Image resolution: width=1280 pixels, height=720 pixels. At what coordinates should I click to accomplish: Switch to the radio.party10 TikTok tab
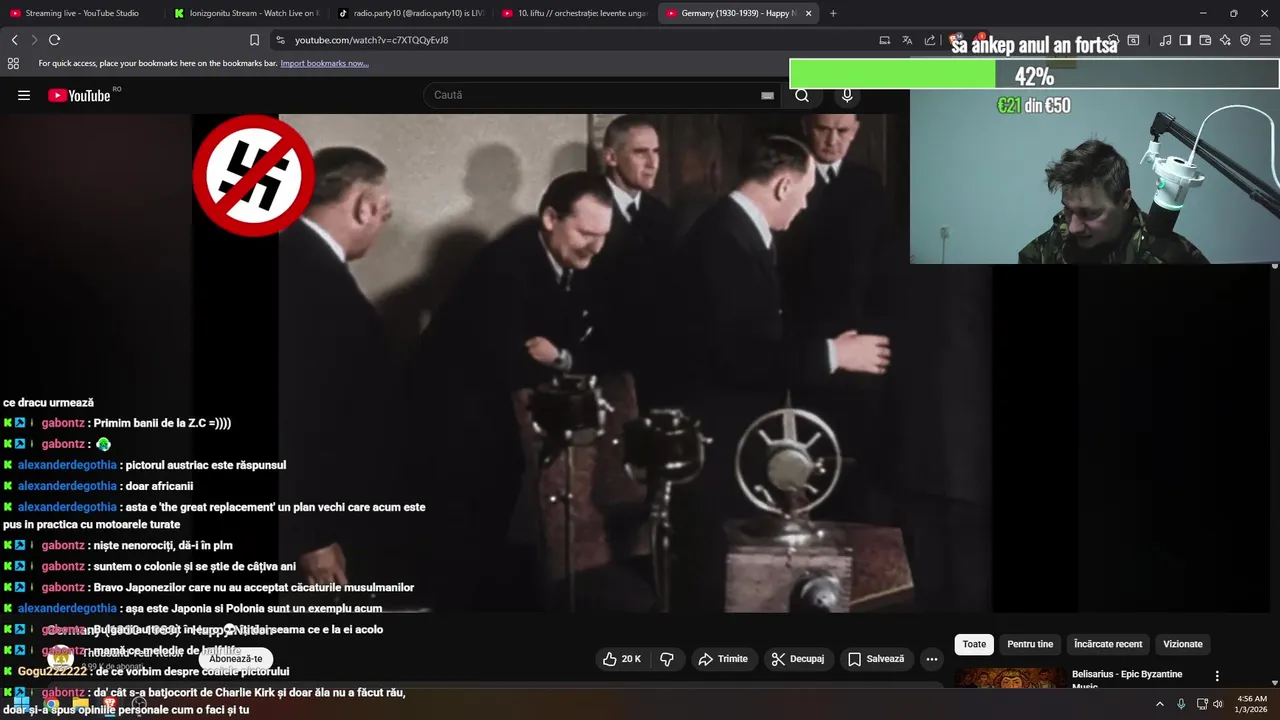pyautogui.click(x=410, y=13)
